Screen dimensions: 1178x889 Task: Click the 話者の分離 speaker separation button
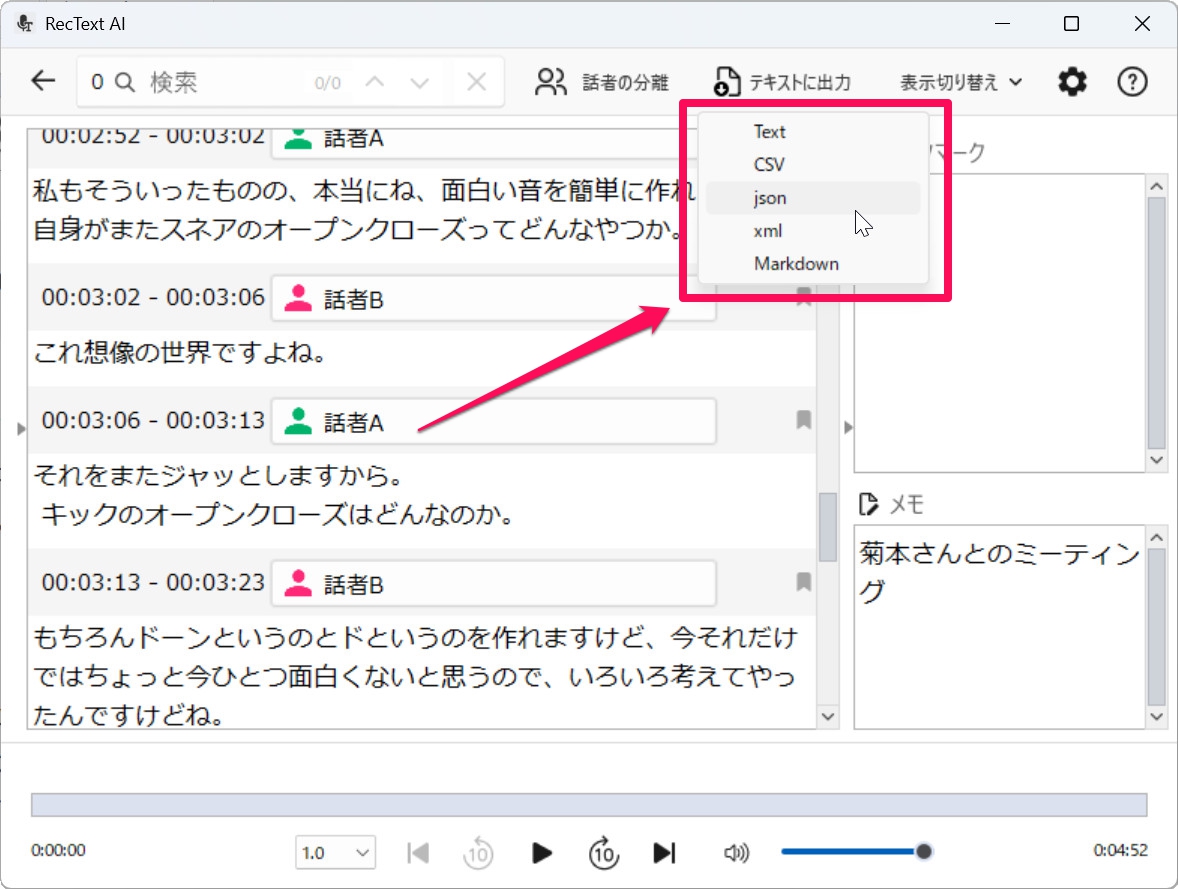602,82
